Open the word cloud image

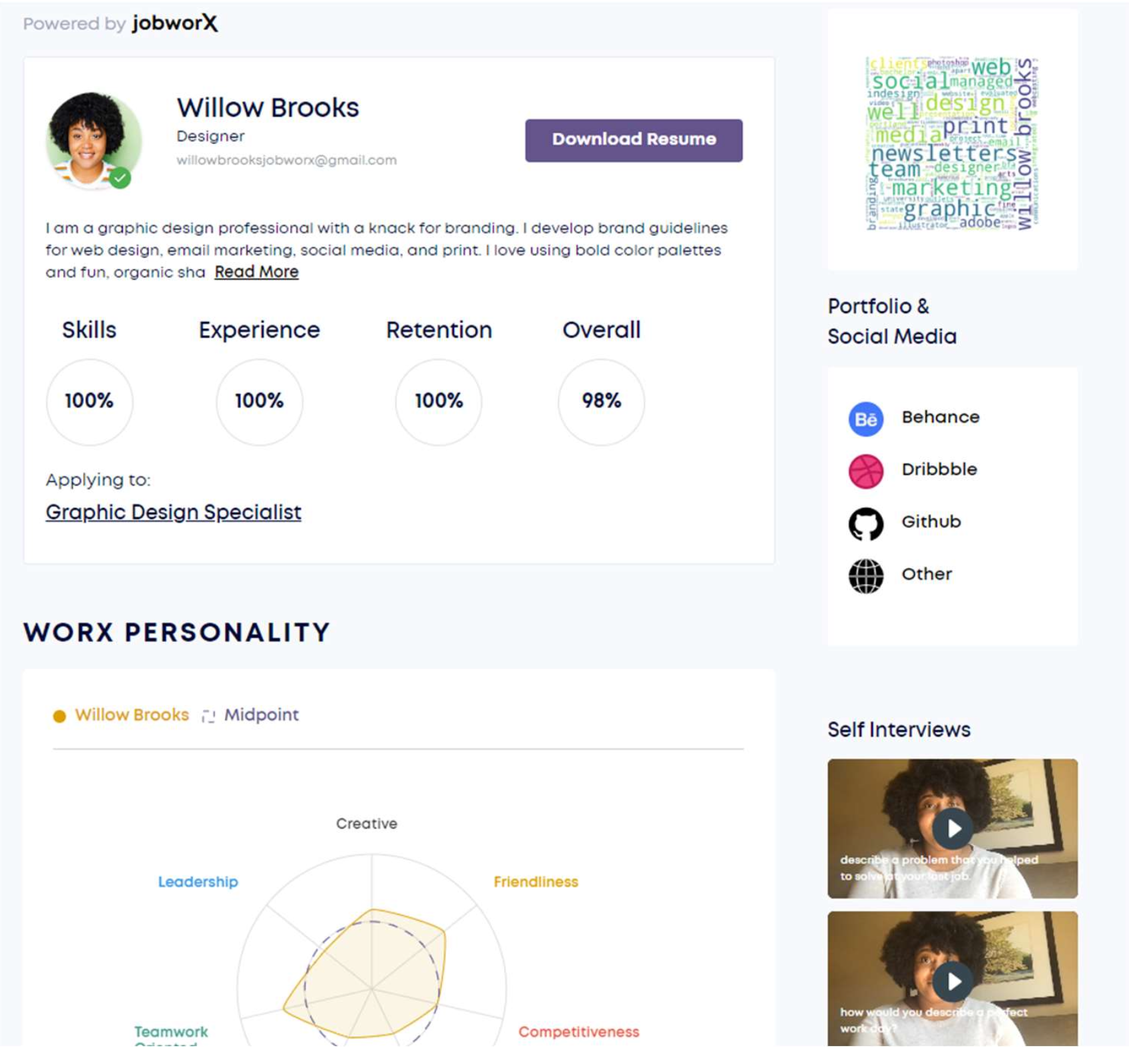tap(952, 143)
